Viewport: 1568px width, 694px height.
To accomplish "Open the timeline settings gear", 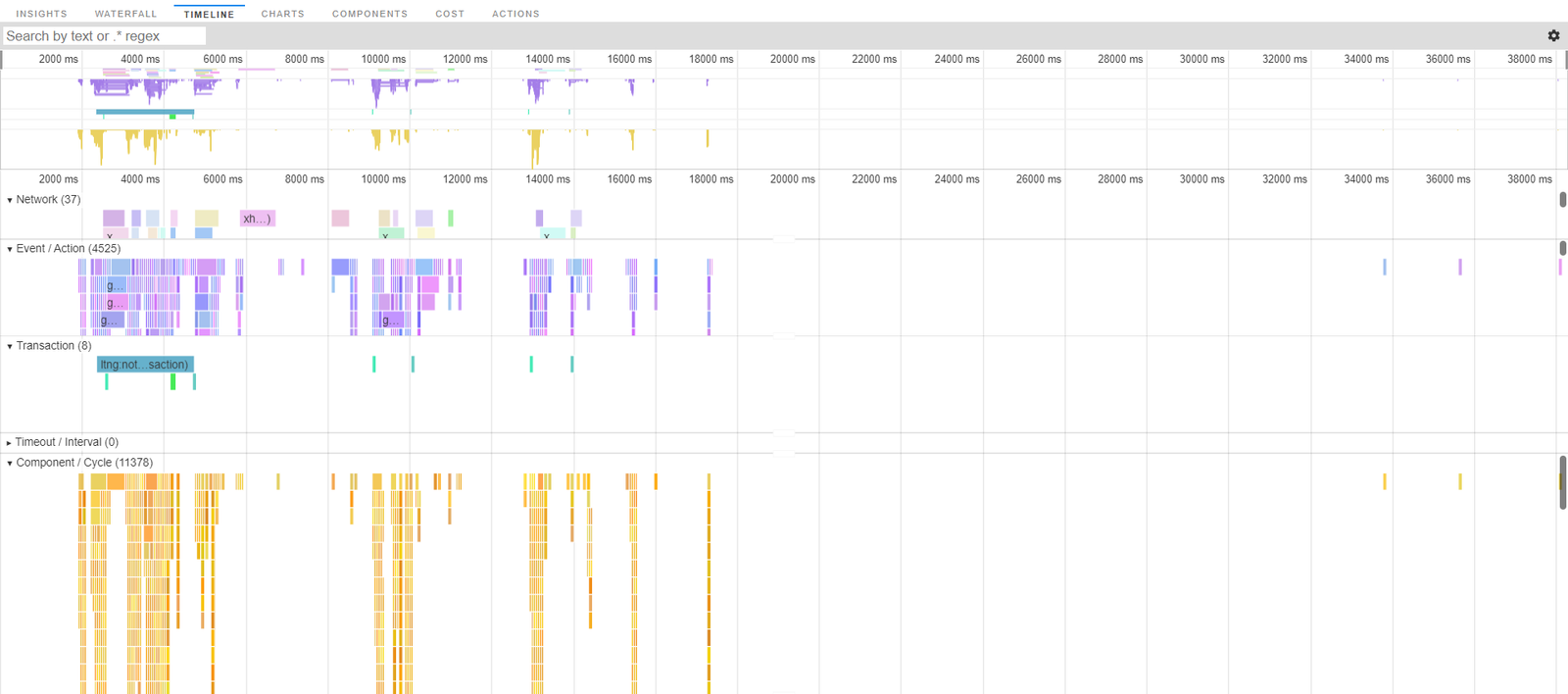I will point(1553,35).
